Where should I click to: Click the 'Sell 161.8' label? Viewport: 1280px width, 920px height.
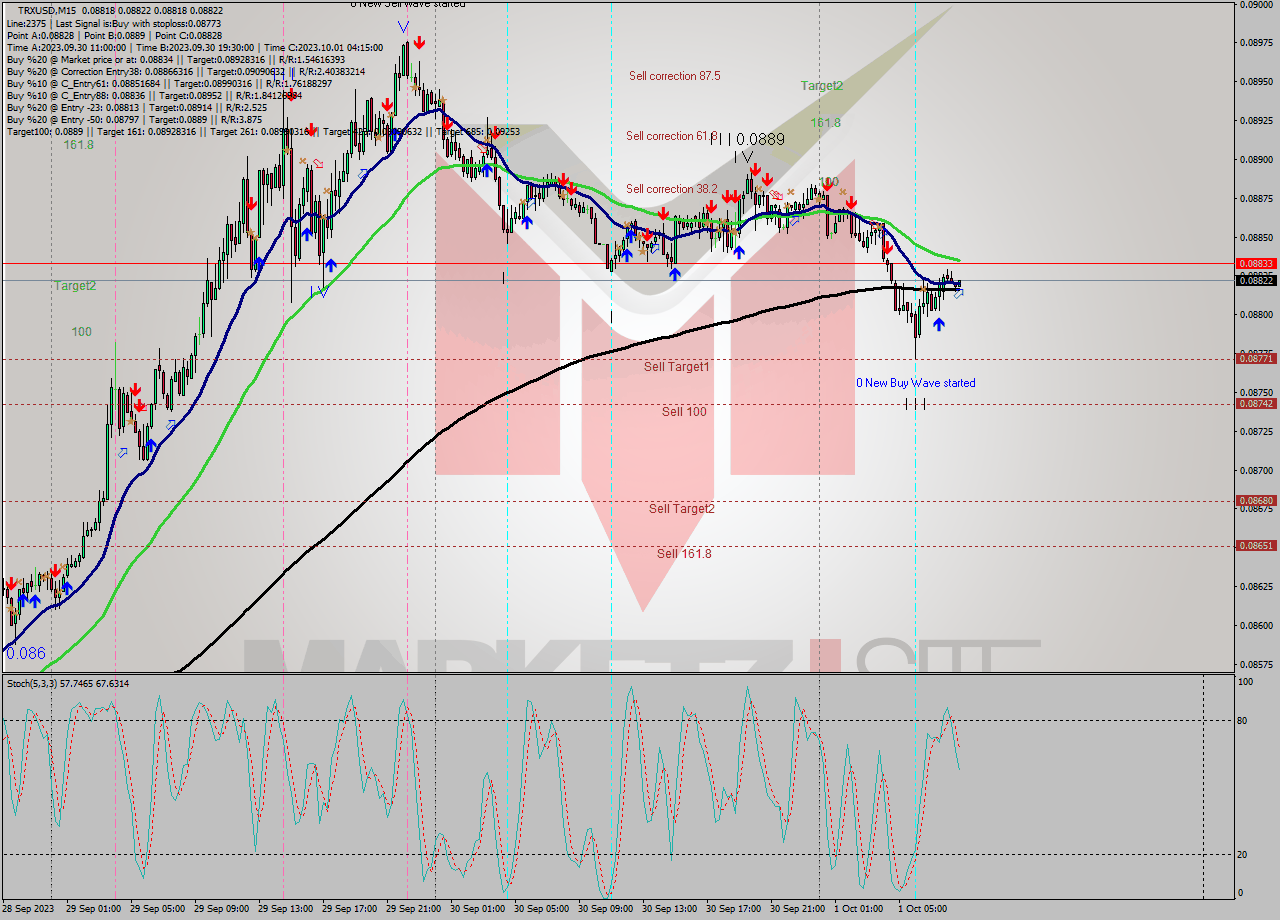684,554
